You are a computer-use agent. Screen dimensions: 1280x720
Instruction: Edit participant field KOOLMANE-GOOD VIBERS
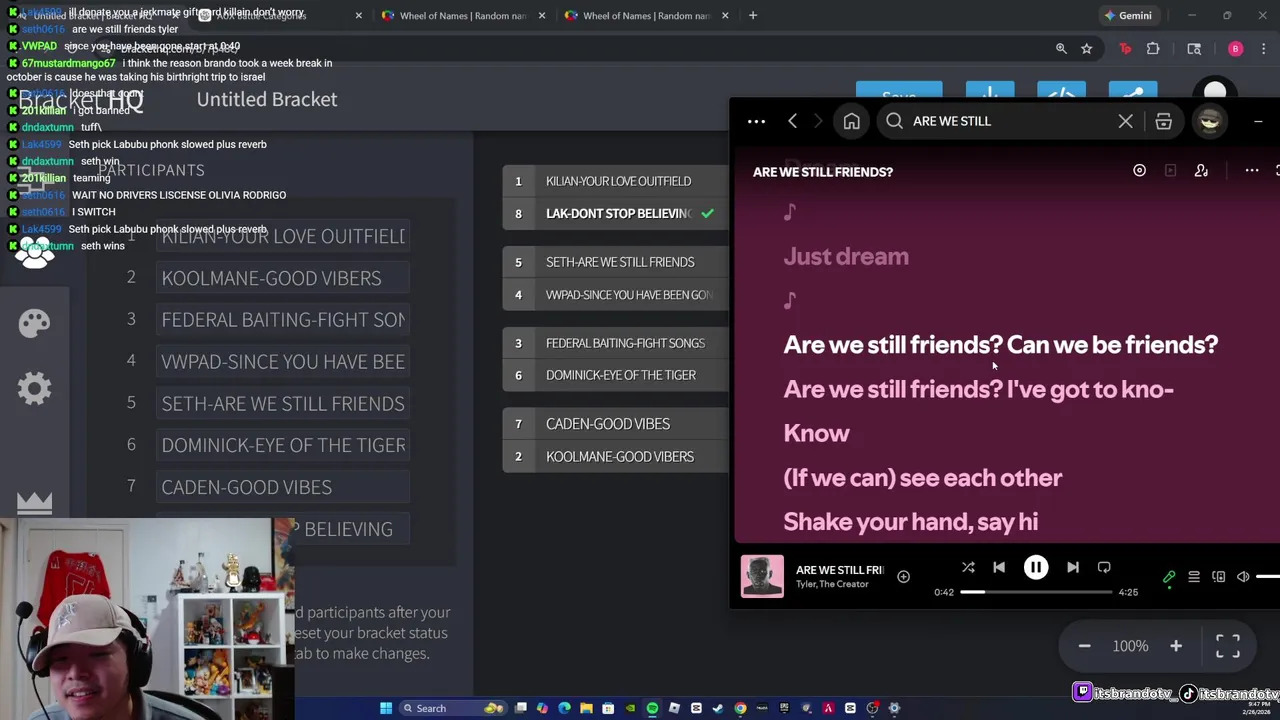point(283,278)
